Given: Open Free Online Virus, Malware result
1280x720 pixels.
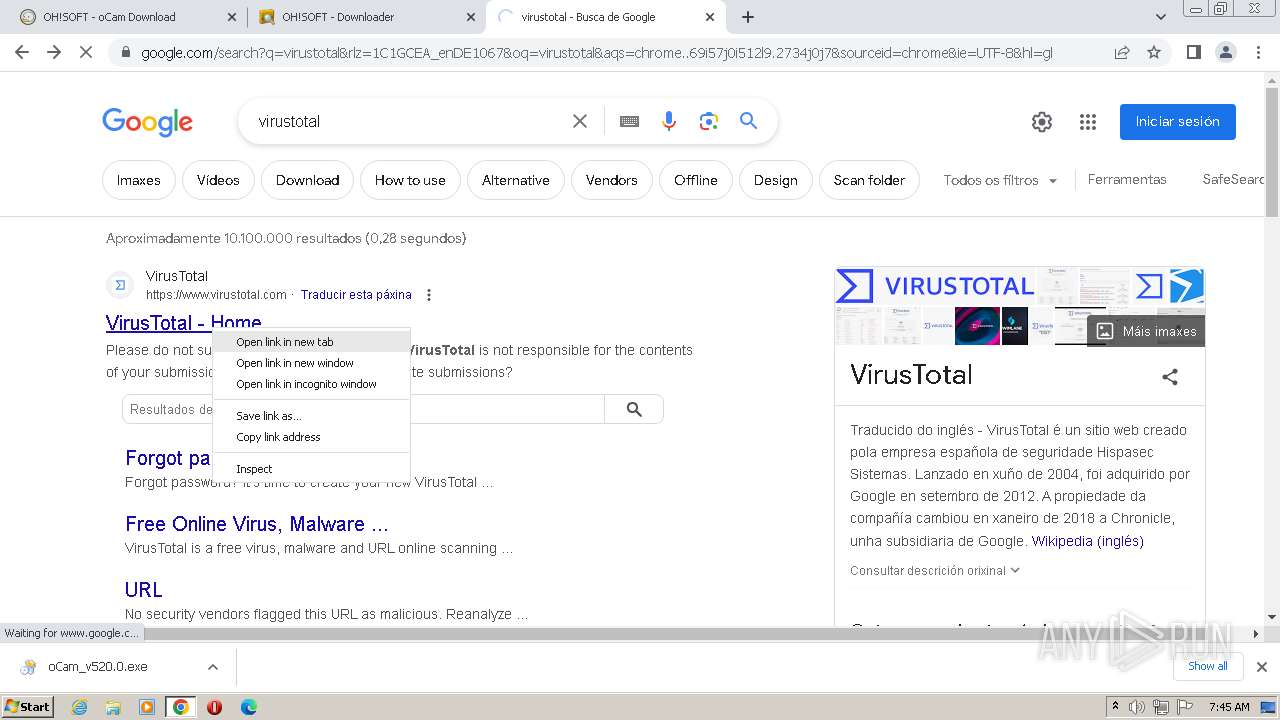Looking at the screenshot, I should pyautogui.click(x=257, y=524).
